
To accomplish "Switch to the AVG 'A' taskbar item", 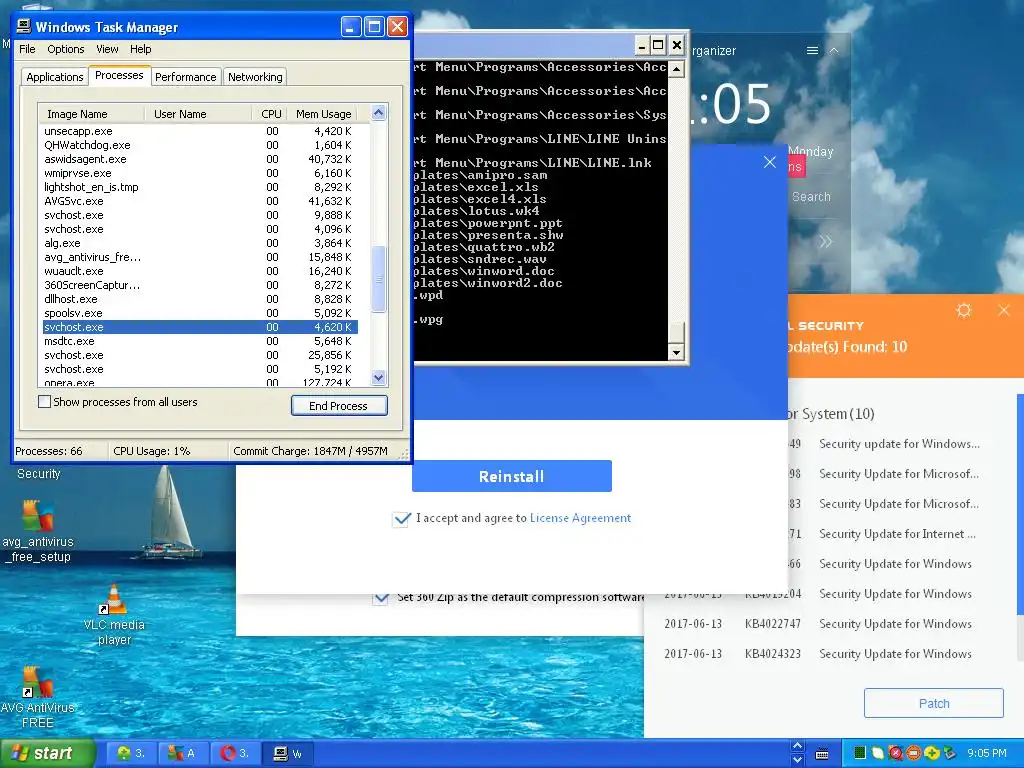I will (182, 754).
